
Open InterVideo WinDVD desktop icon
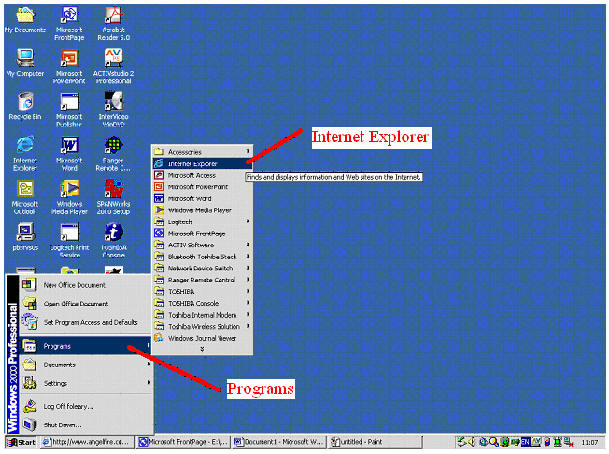tap(113, 109)
